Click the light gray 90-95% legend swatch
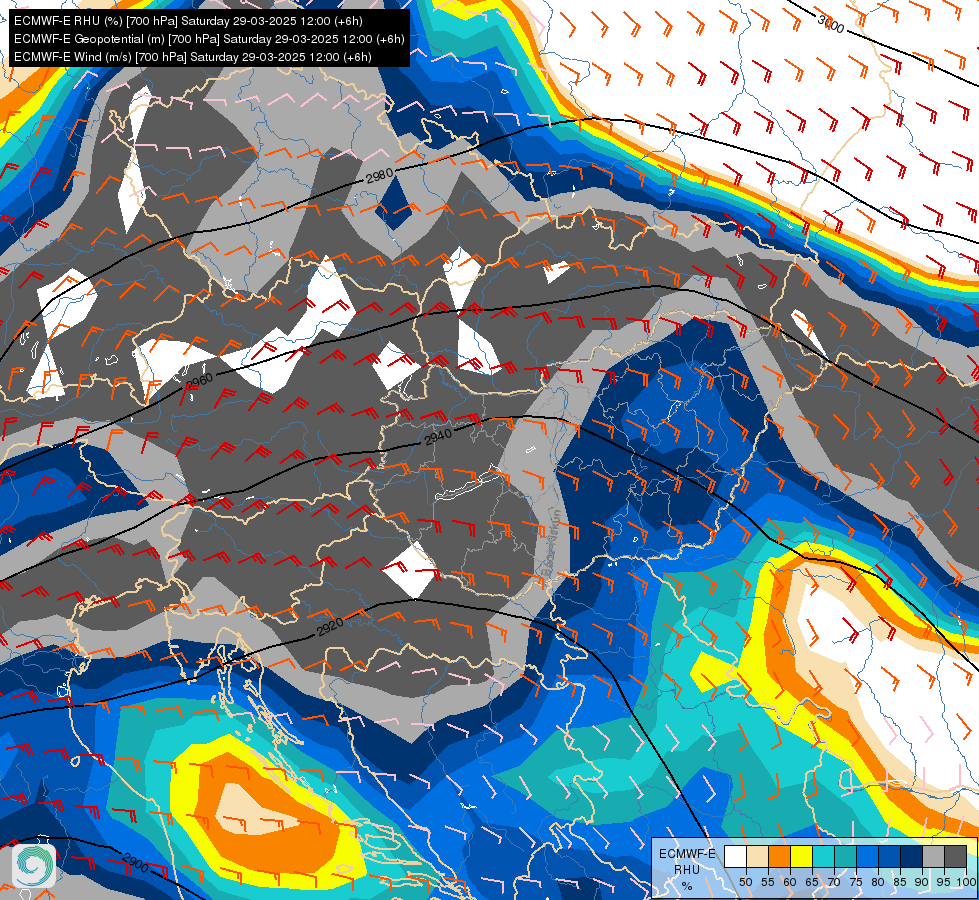Image resolution: width=979 pixels, height=900 pixels. tap(933, 856)
